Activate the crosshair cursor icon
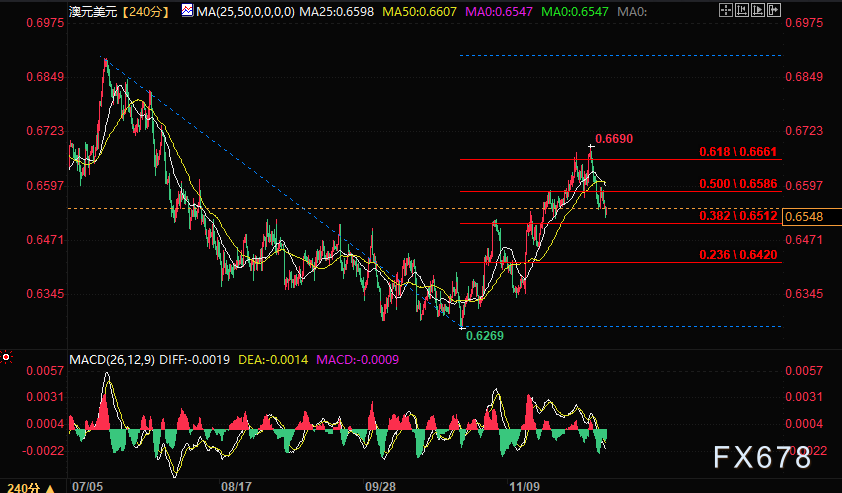The width and height of the screenshot is (842, 493). 726,10
